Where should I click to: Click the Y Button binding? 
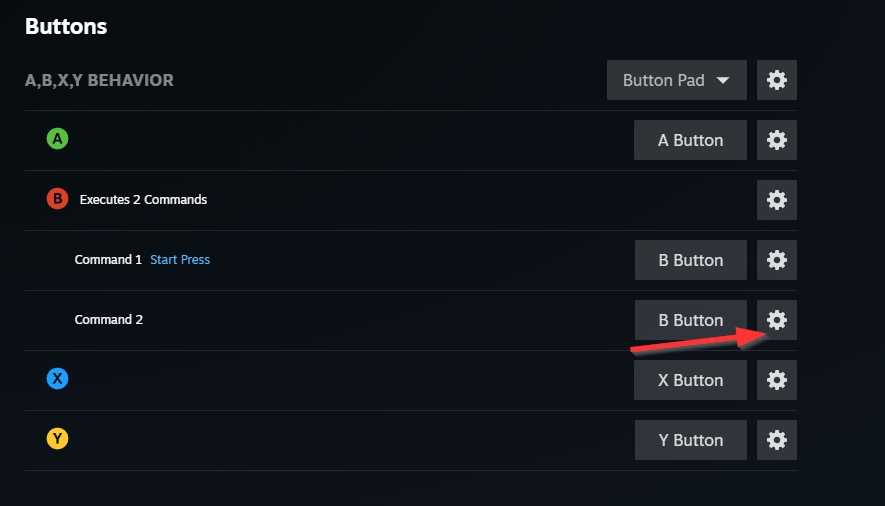click(690, 440)
